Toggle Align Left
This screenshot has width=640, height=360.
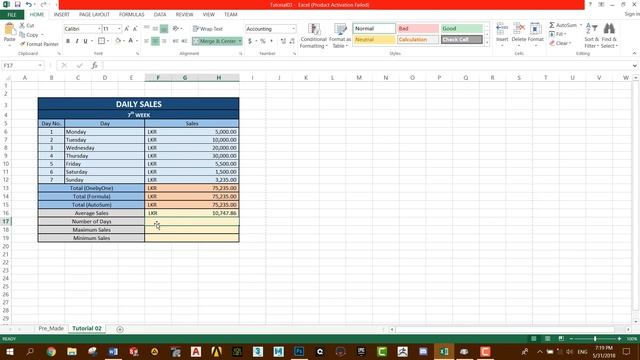(147, 41)
